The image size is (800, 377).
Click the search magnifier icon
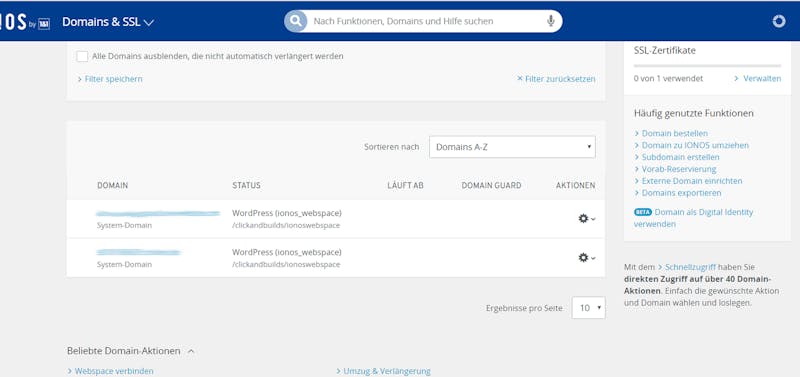pyautogui.click(x=295, y=21)
